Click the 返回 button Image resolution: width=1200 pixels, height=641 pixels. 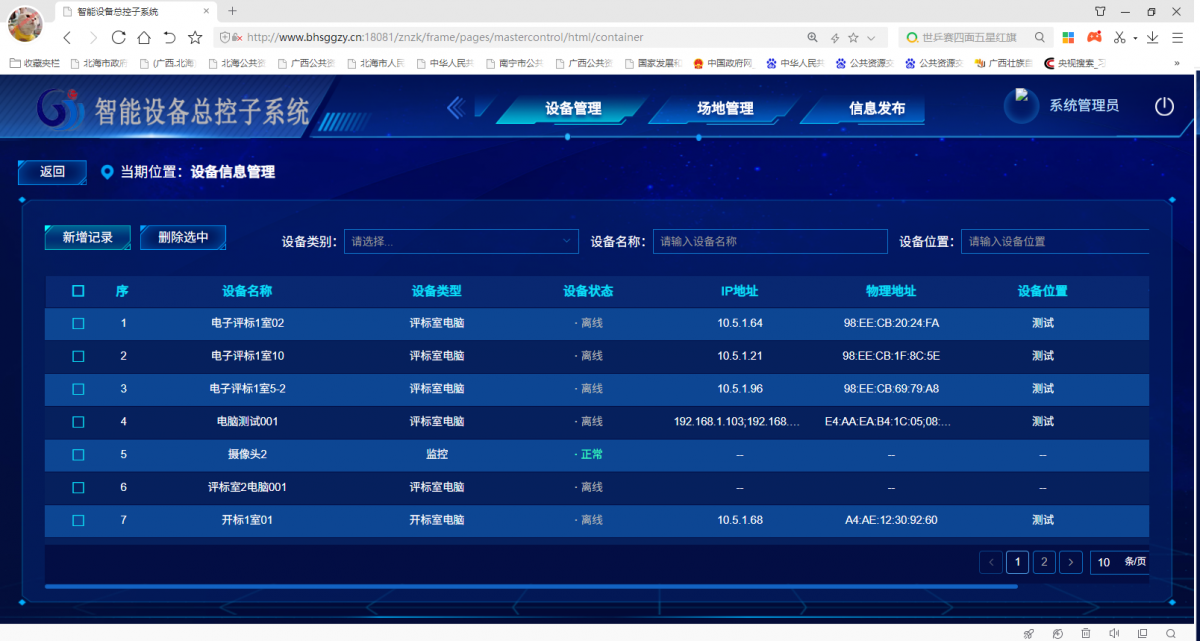coord(52,172)
